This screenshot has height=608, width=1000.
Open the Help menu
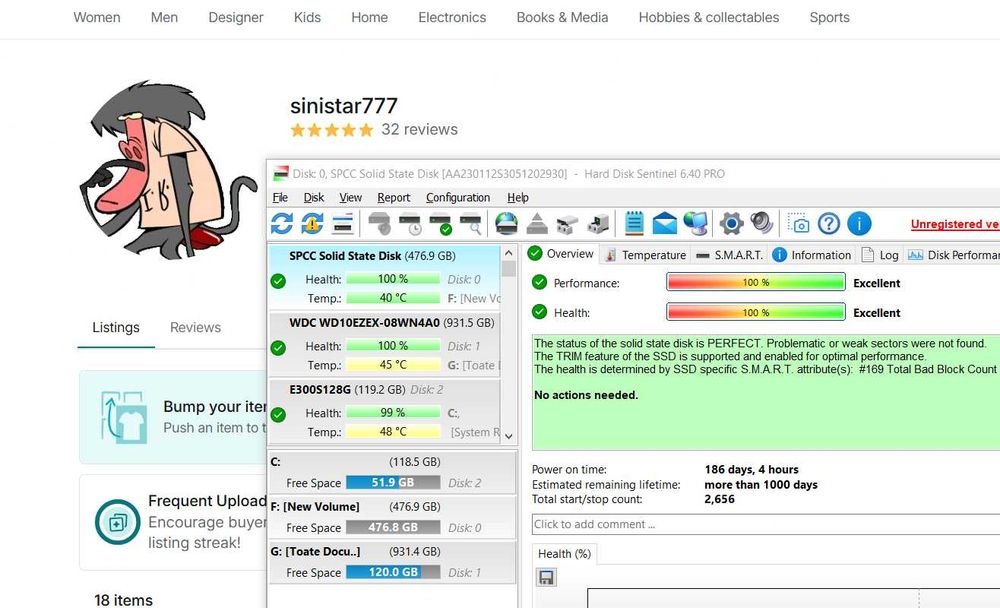point(518,198)
